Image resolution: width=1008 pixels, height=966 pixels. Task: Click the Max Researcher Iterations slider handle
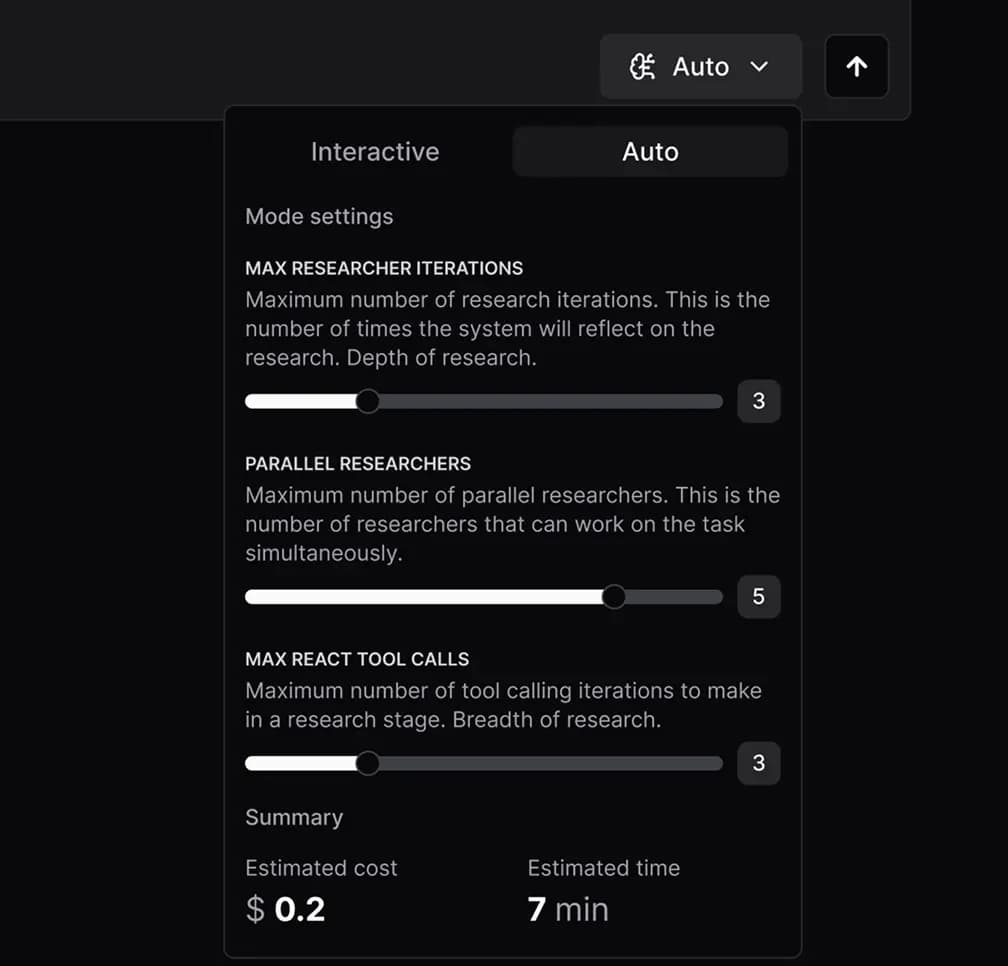(368, 400)
